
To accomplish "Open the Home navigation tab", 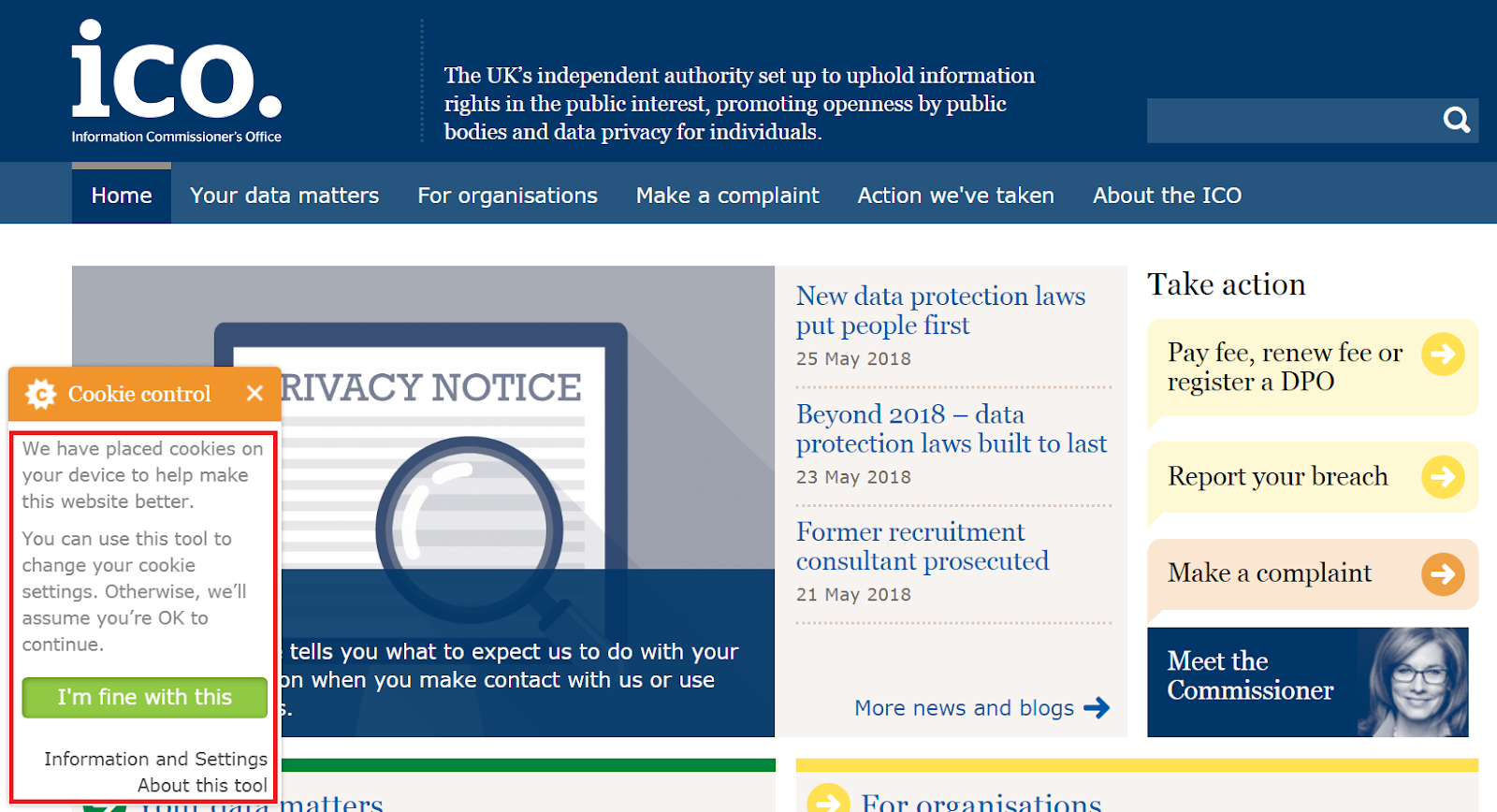I will coord(122,196).
